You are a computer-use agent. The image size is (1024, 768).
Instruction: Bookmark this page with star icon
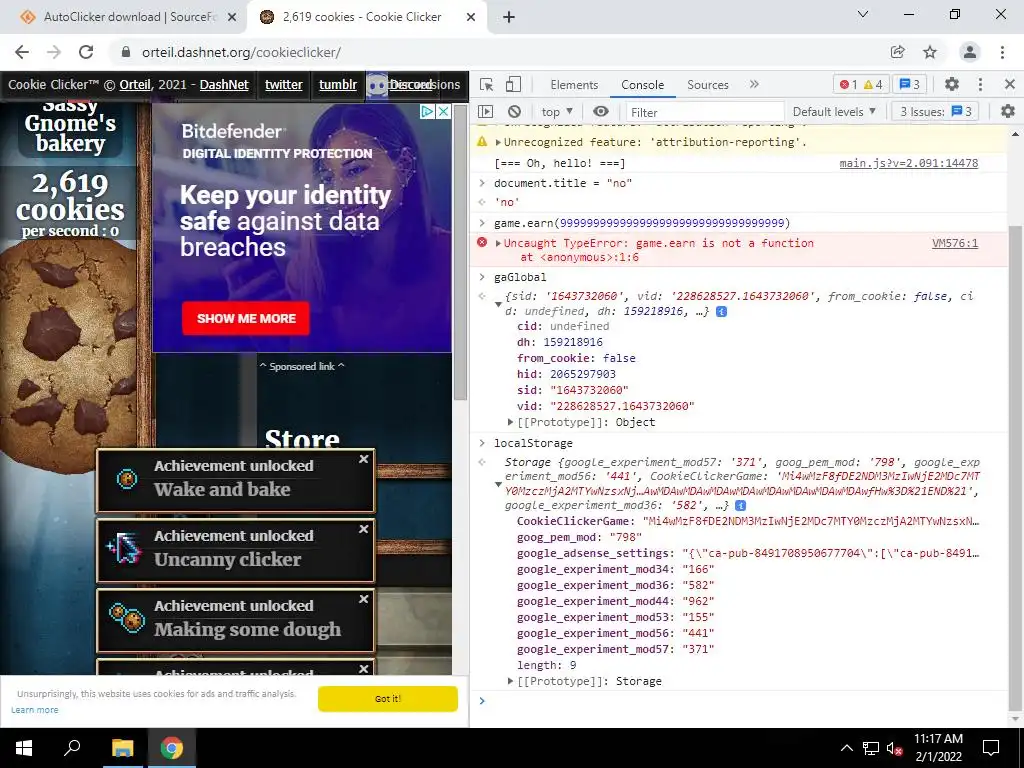tap(930, 52)
